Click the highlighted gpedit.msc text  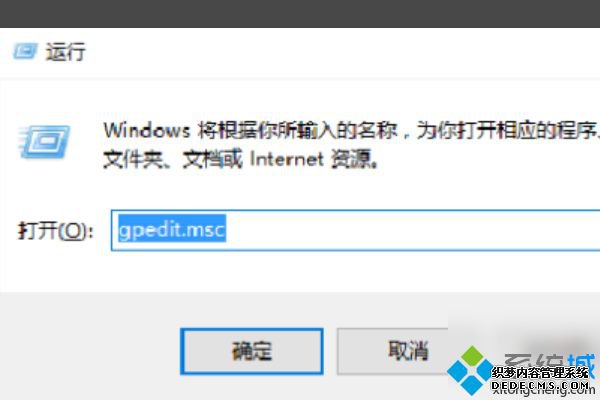click(x=172, y=230)
